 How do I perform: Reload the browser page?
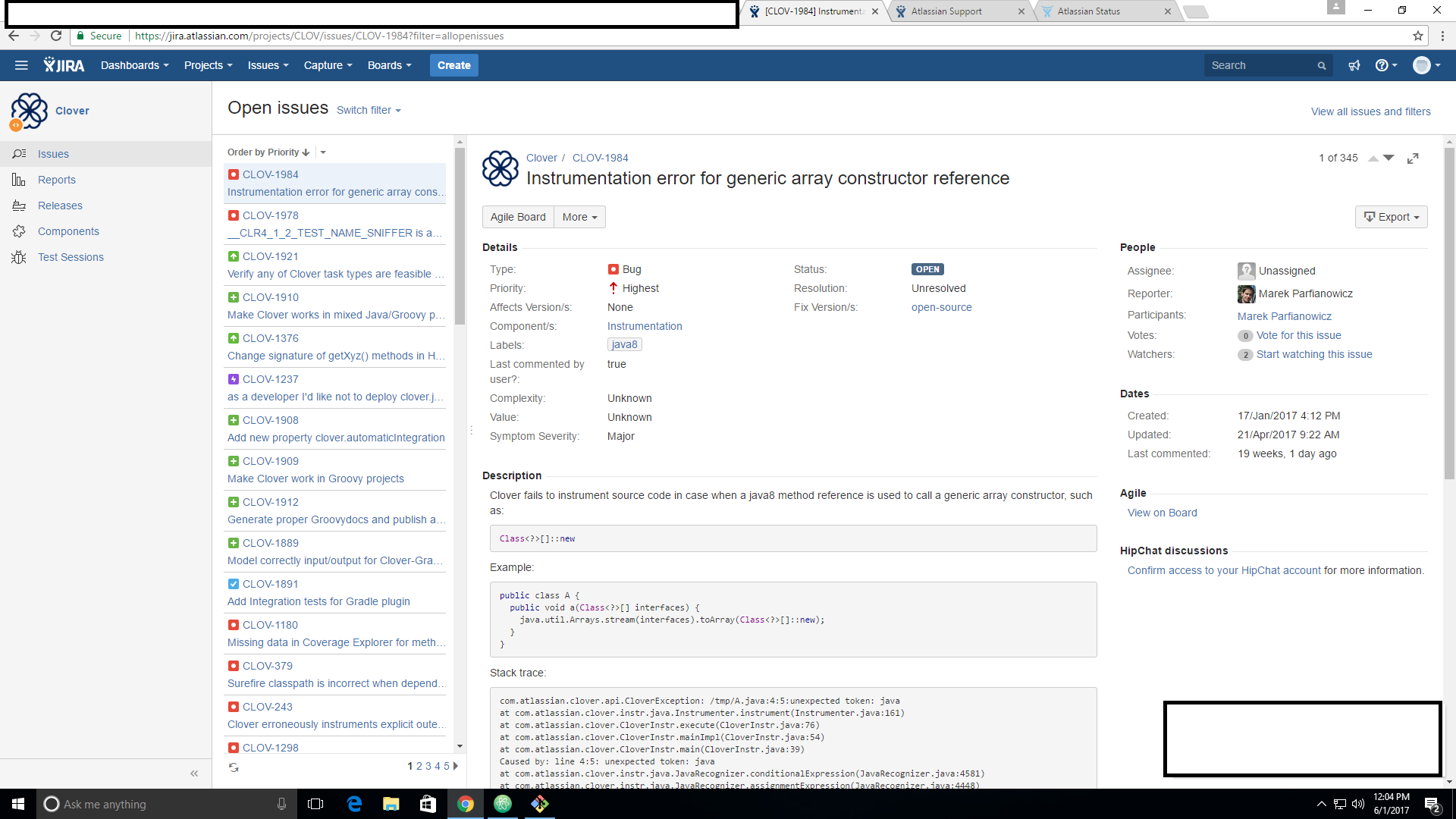point(56,36)
